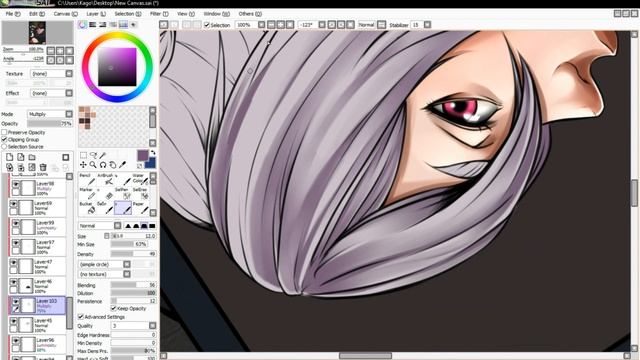Adjust the Blending slider
640x360 pixels.
[133, 285]
